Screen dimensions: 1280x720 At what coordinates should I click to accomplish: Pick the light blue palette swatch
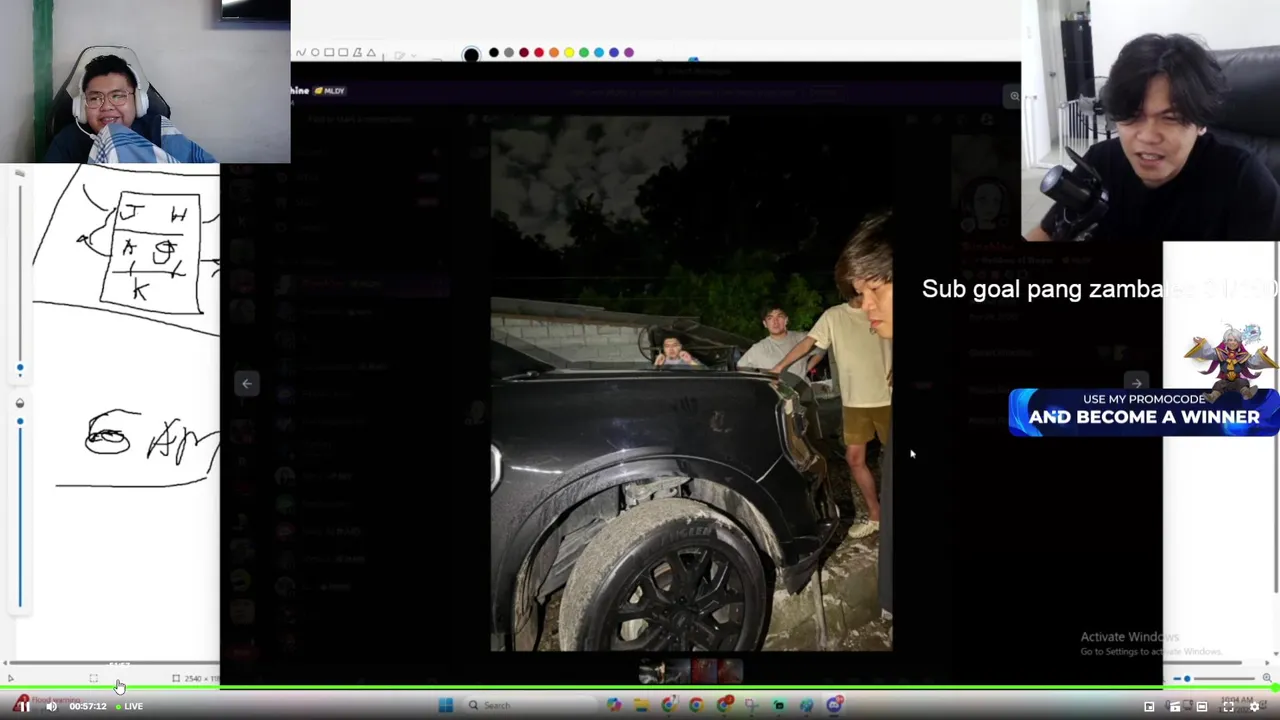coord(599,52)
